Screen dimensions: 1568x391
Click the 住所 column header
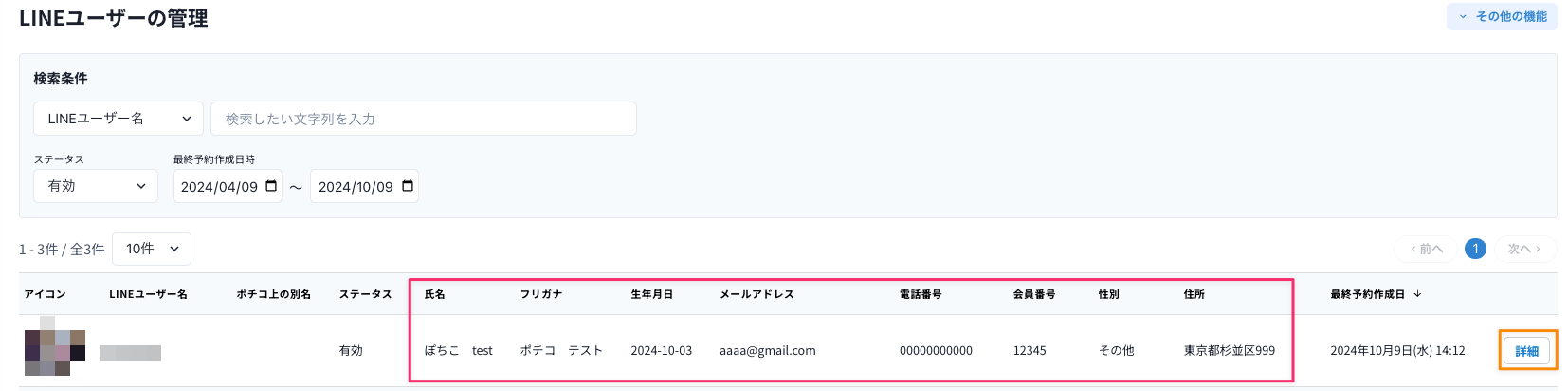pyautogui.click(x=1194, y=294)
